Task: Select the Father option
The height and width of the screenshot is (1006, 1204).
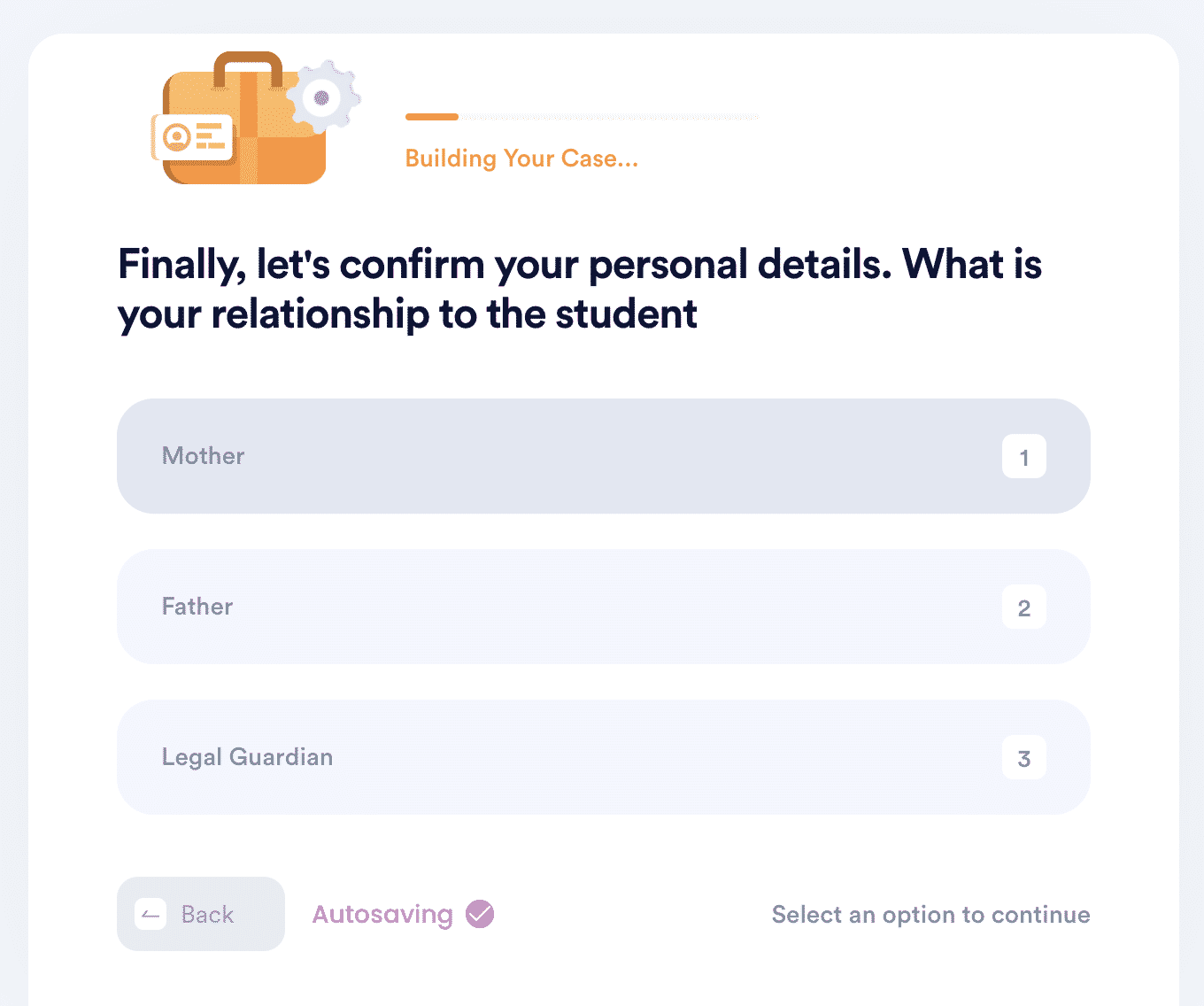Action: (603, 607)
